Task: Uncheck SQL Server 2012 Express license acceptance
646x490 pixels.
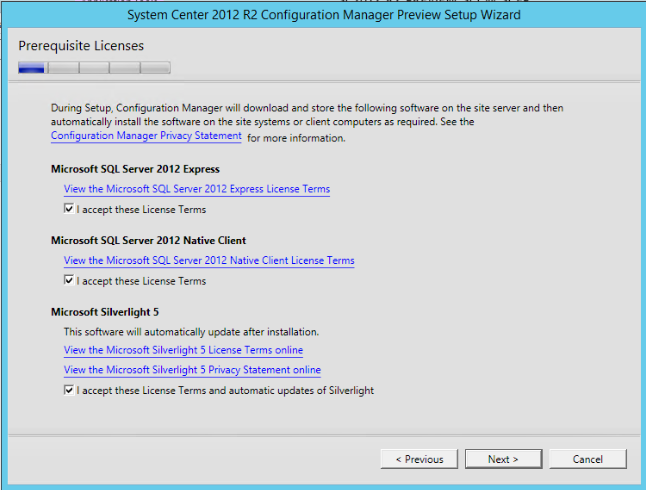Action: tap(69, 210)
